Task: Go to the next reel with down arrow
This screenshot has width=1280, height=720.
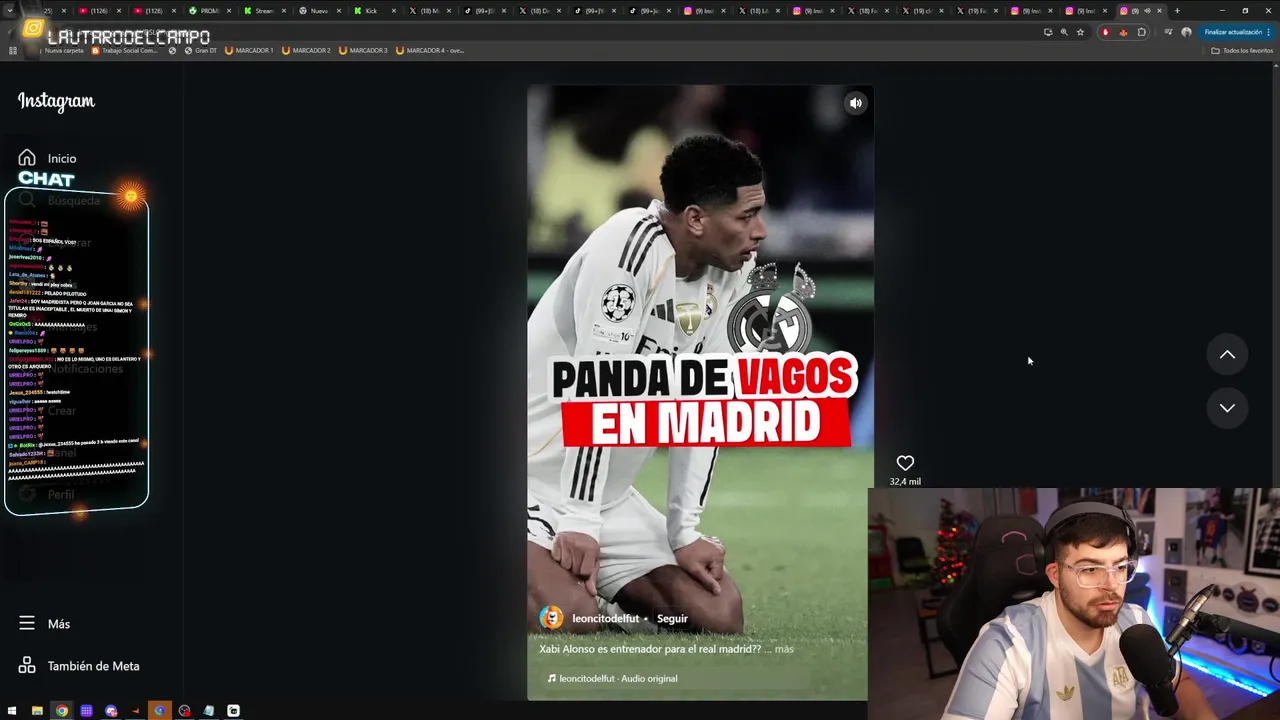Action: pyautogui.click(x=1227, y=408)
